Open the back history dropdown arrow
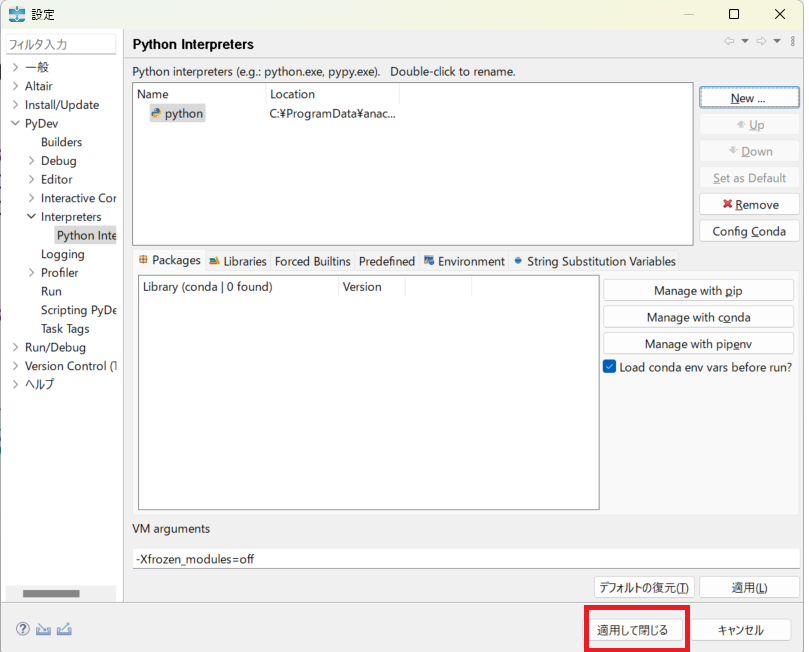 745,41
